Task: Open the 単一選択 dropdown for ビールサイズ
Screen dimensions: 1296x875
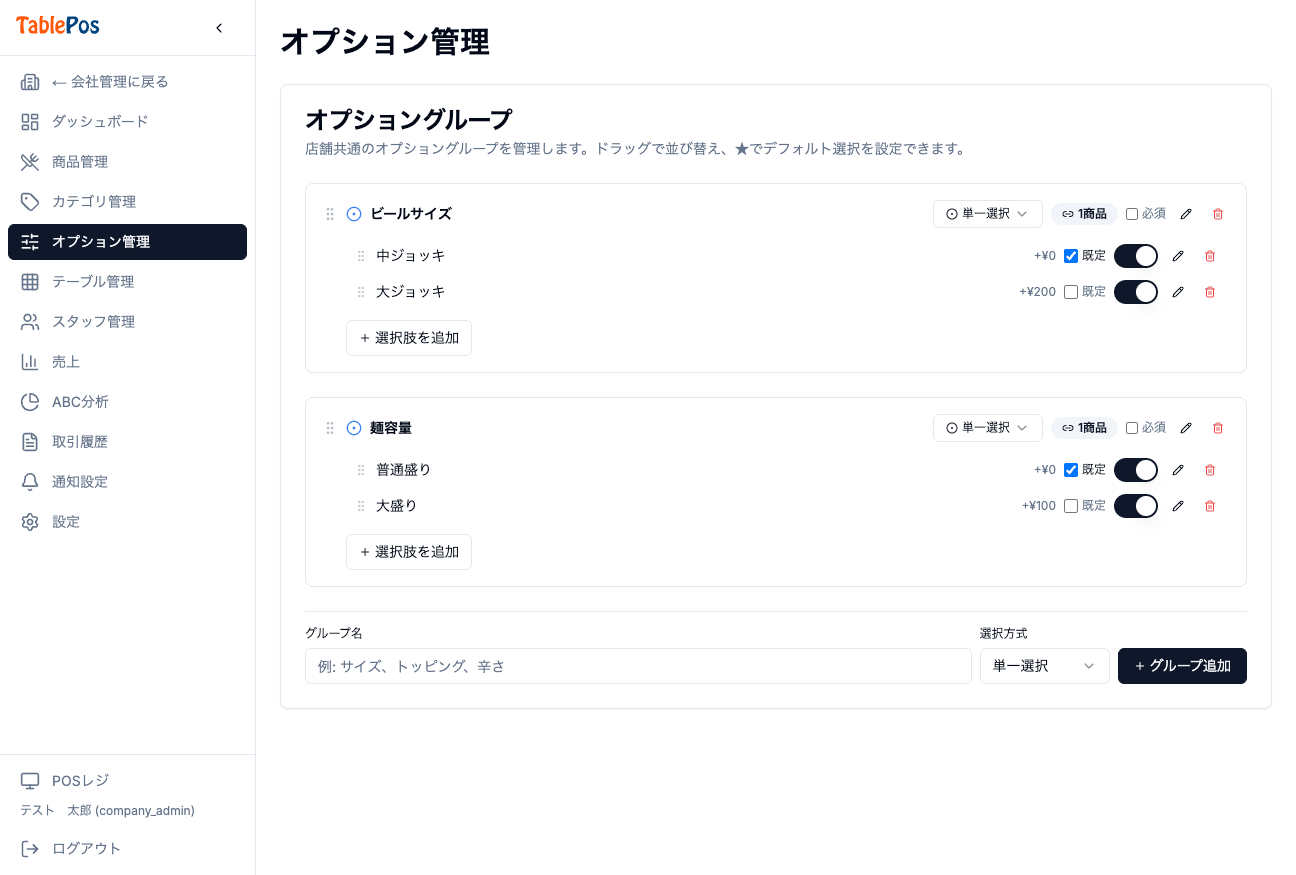Action: tap(988, 214)
